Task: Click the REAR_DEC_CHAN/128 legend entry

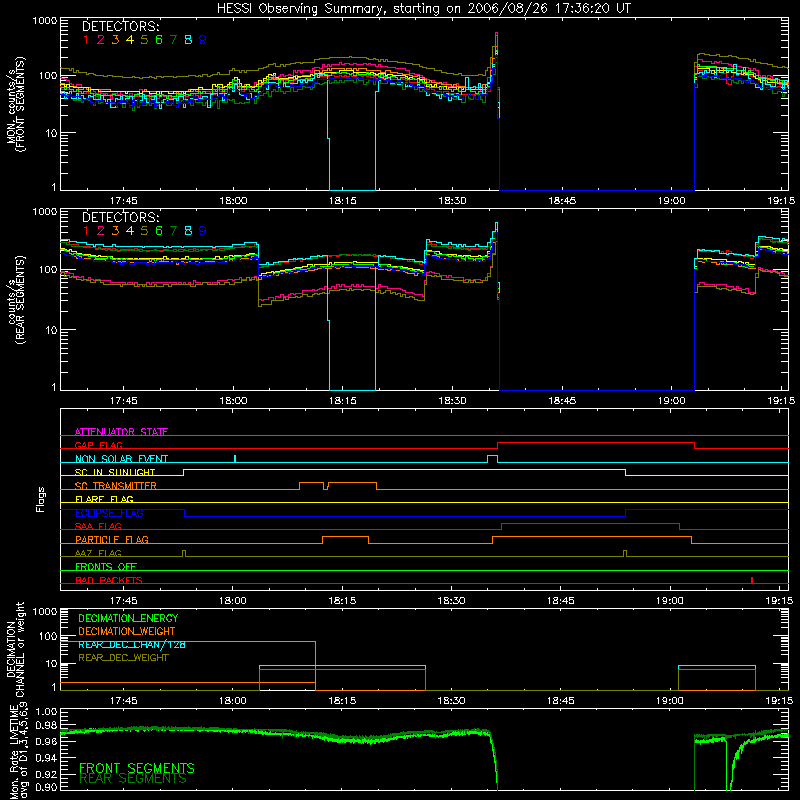Action: (x=132, y=645)
